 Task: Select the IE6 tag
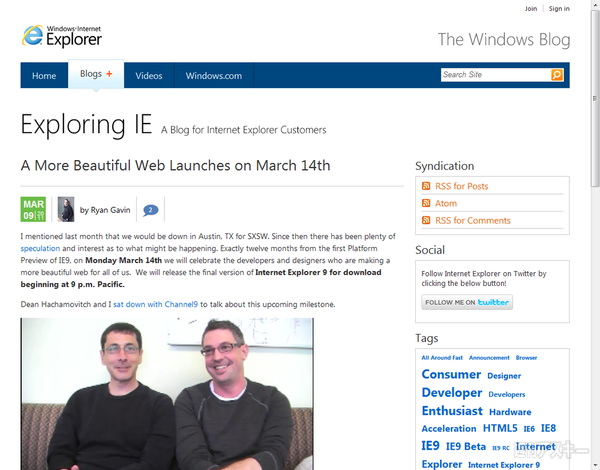(x=529, y=429)
